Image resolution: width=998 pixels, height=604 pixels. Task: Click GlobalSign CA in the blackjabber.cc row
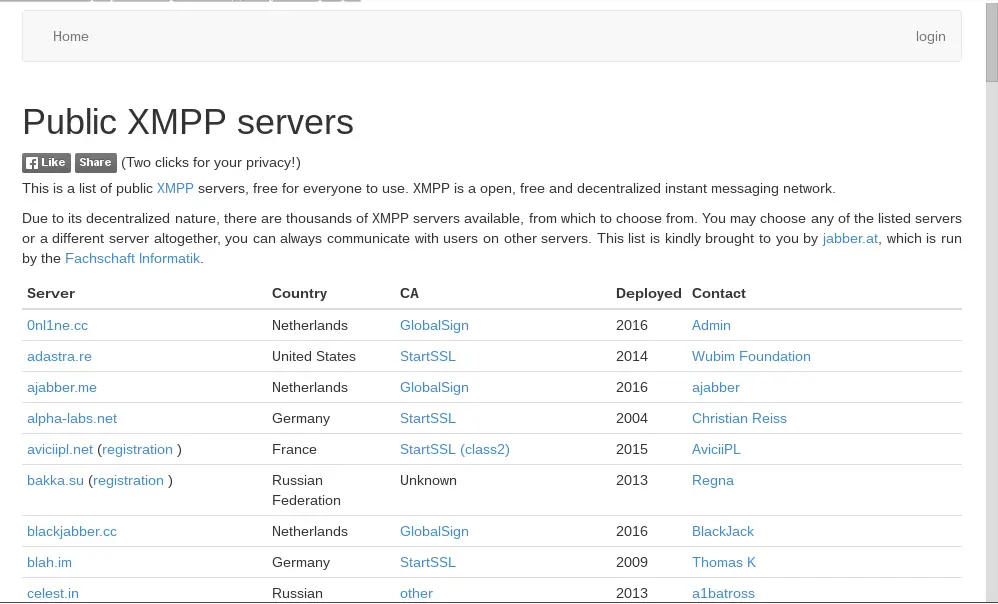434,531
